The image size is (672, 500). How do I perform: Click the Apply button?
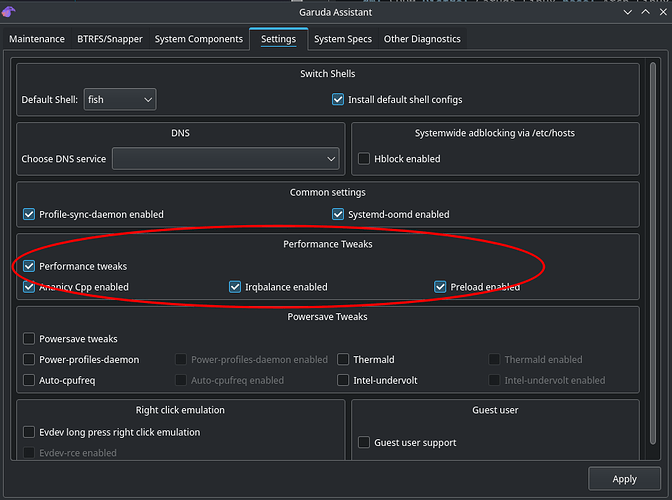(x=624, y=479)
